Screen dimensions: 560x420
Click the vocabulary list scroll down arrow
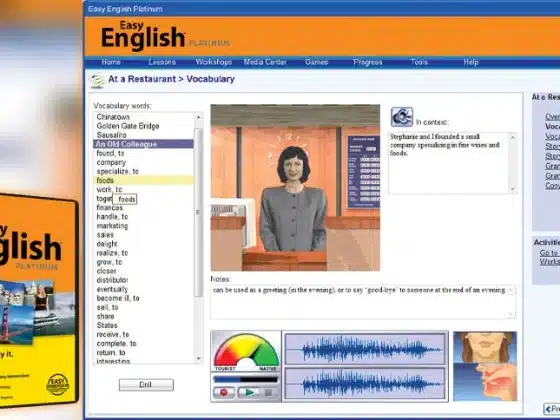click(x=199, y=358)
